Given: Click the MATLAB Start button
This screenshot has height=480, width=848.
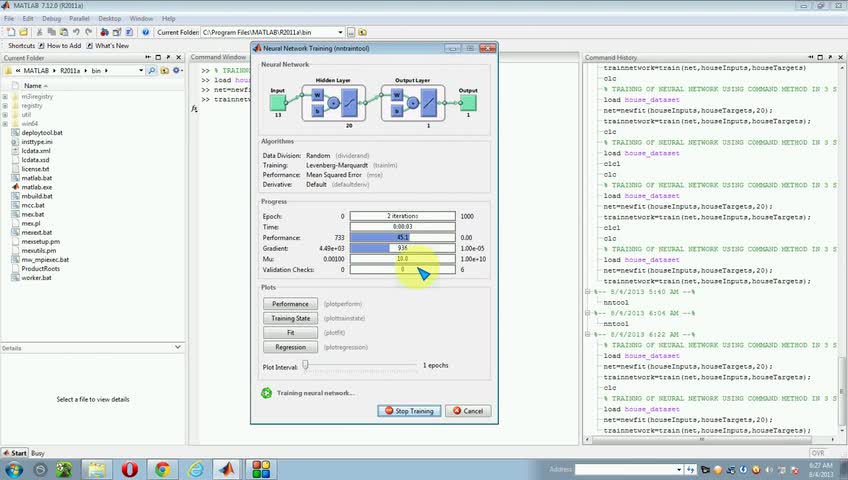Looking at the screenshot, I should (x=15, y=454).
